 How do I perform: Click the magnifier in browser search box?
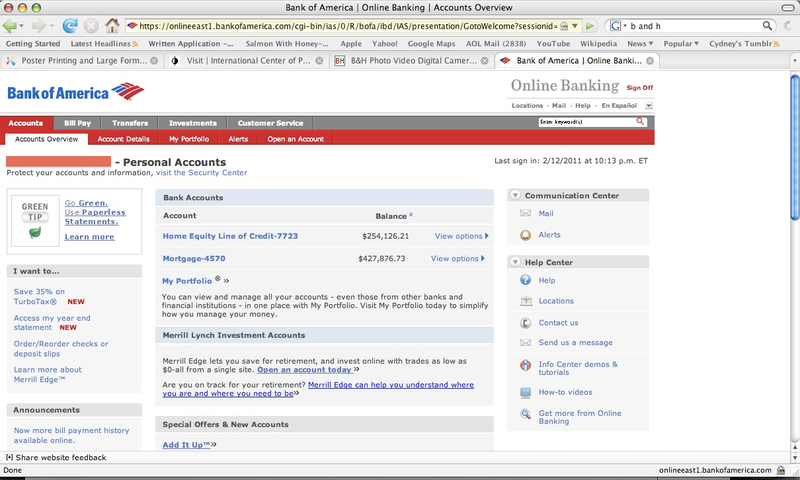tap(767, 26)
